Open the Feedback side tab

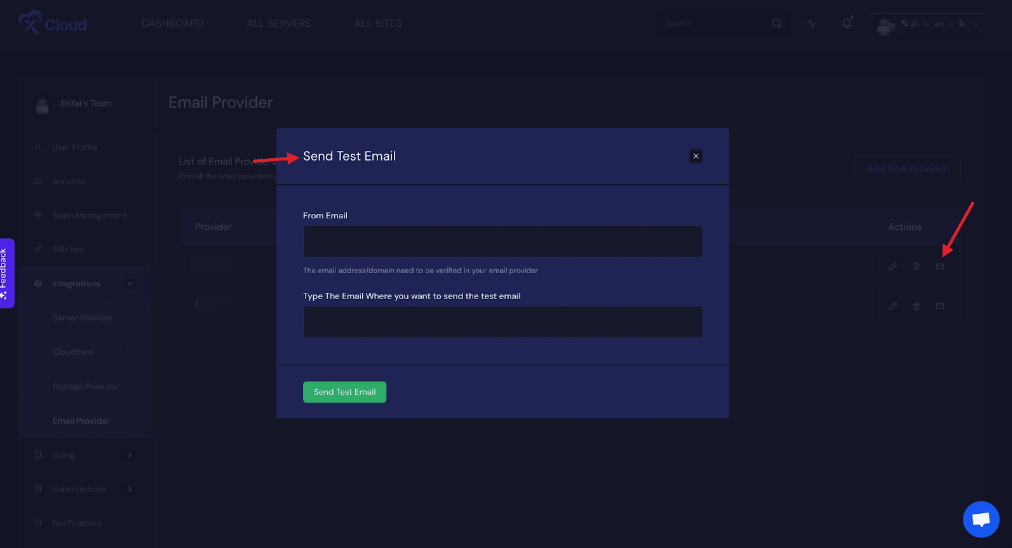pos(6,273)
